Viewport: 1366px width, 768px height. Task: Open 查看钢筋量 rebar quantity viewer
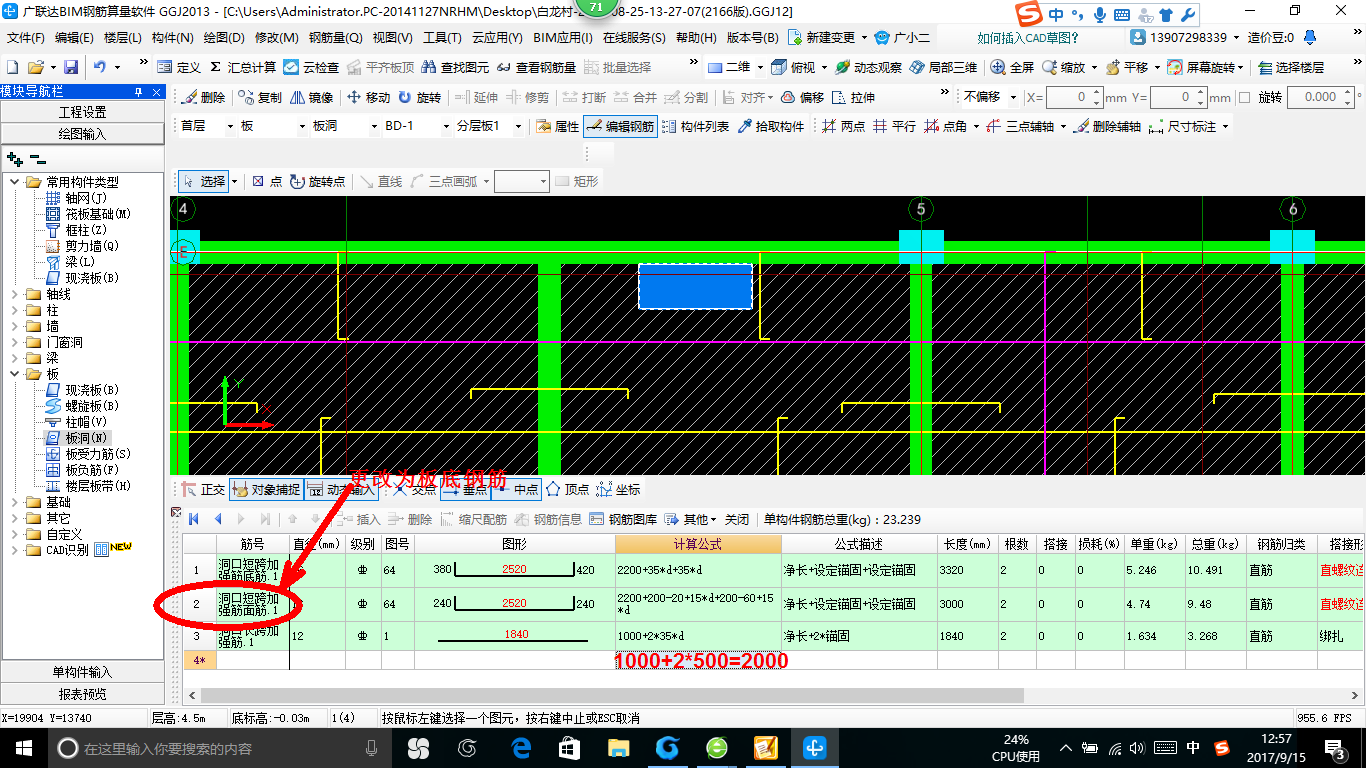click(x=536, y=67)
